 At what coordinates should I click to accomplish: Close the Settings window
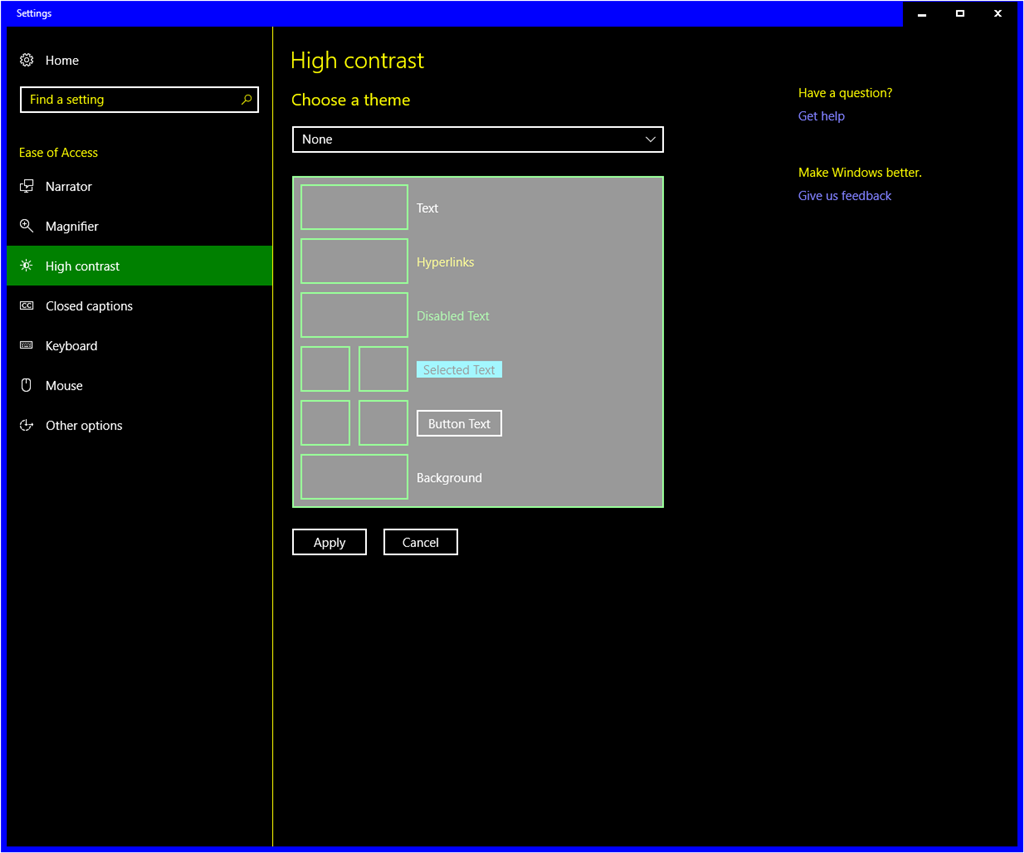tap(997, 14)
